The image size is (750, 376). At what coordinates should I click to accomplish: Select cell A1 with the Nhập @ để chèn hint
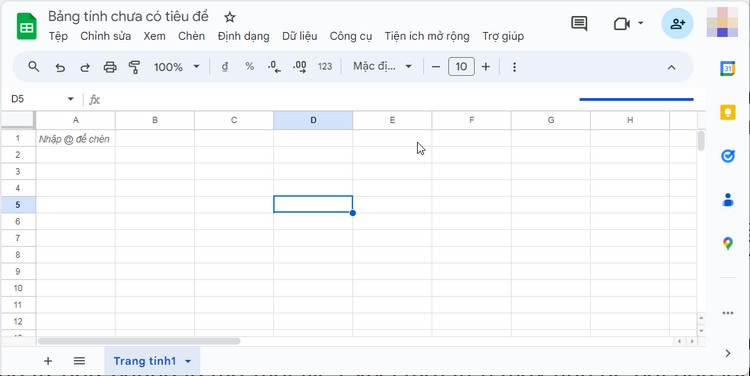coord(76,138)
